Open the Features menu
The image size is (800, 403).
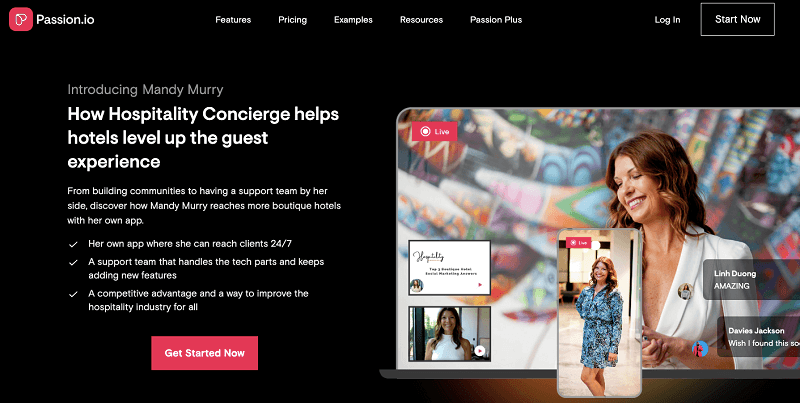point(233,20)
